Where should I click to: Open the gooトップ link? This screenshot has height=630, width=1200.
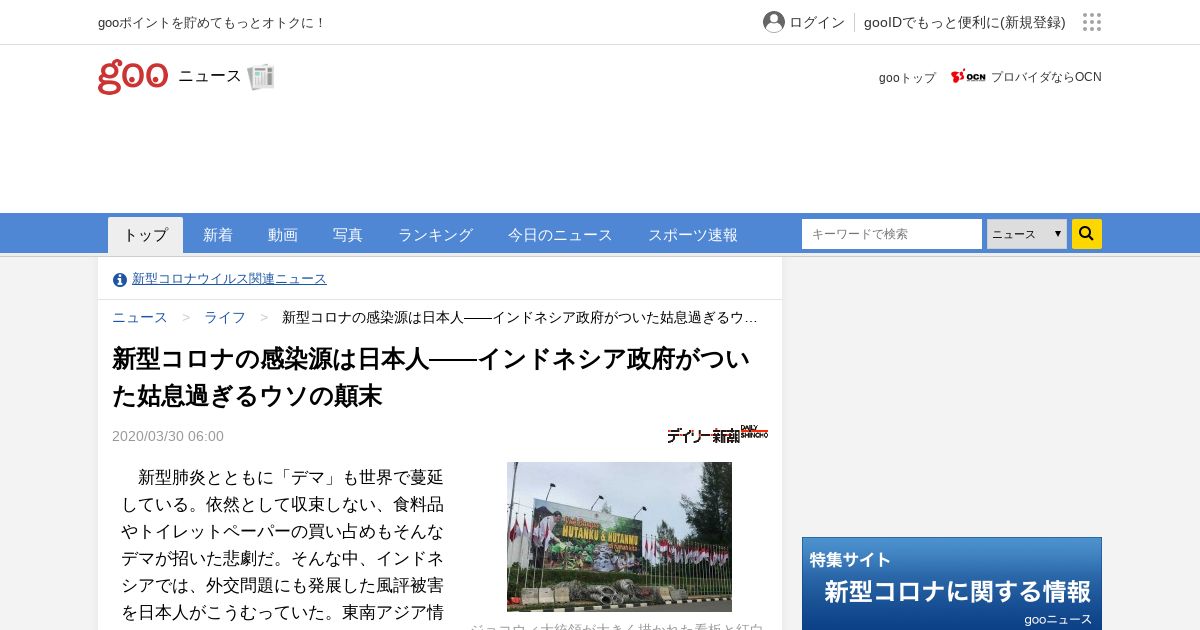pos(907,77)
